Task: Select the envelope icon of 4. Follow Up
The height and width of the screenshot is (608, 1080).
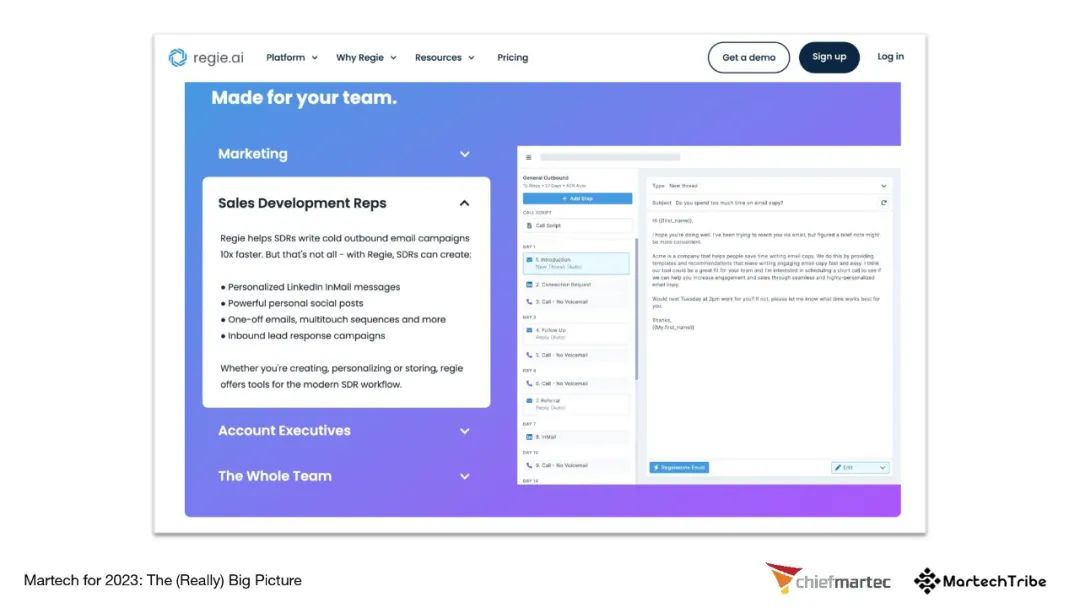Action: coord(529,331)
